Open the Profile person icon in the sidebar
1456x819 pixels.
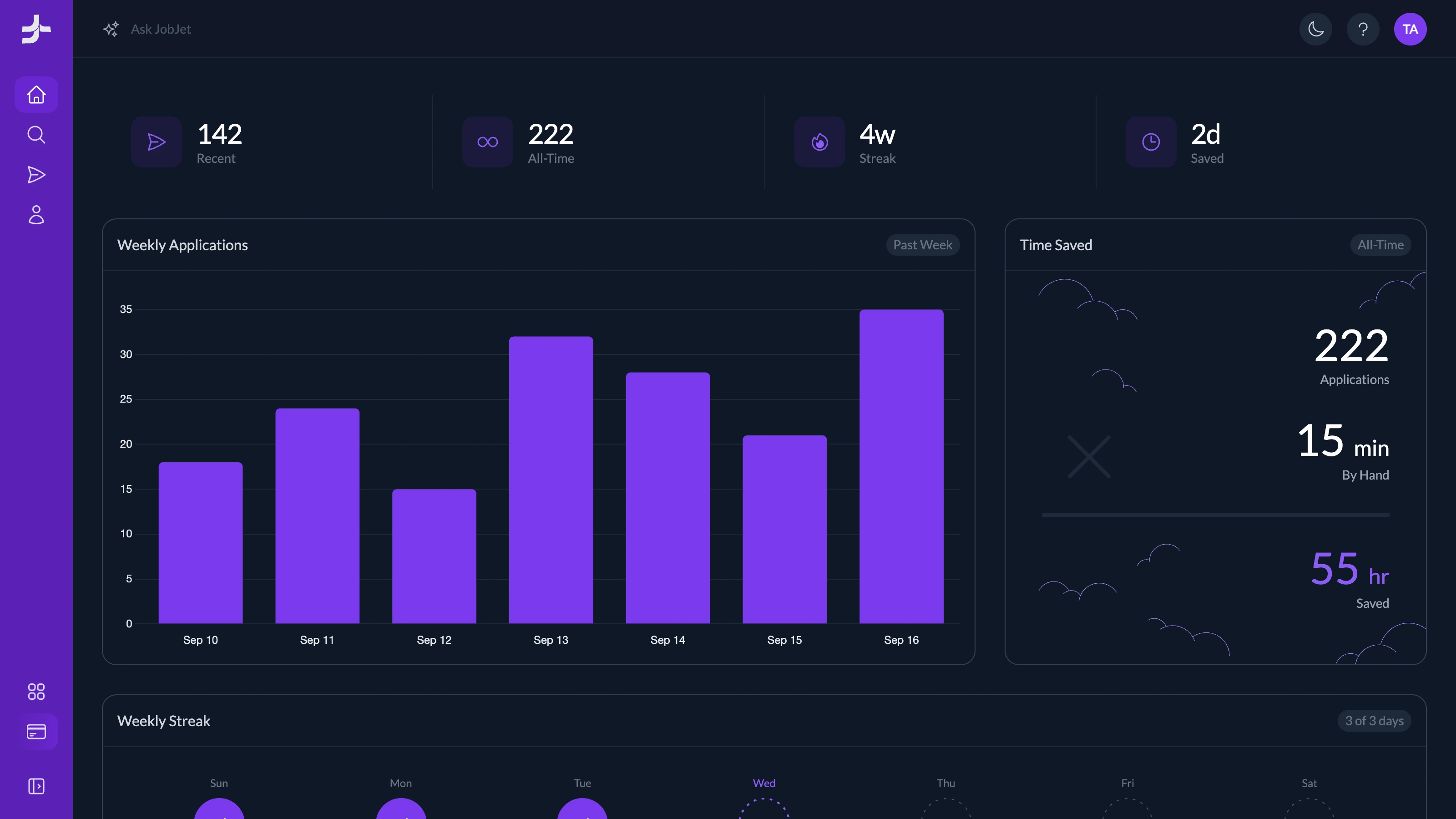(x=36, y=215)
